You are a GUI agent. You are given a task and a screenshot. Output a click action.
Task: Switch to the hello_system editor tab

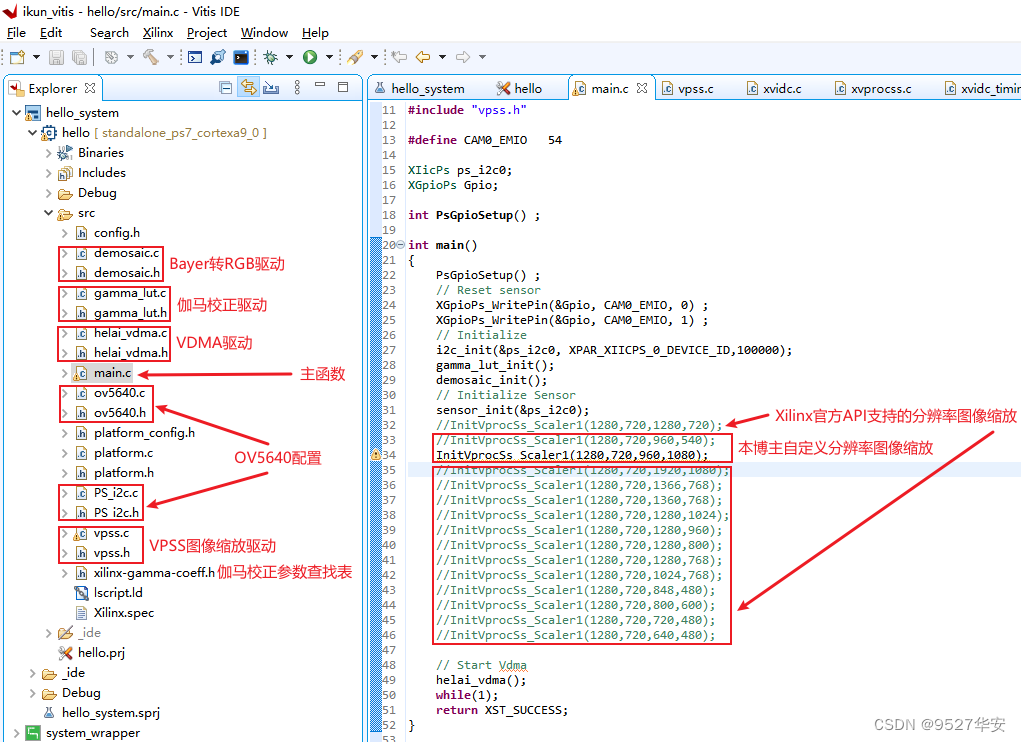click(x=420, y=89)
